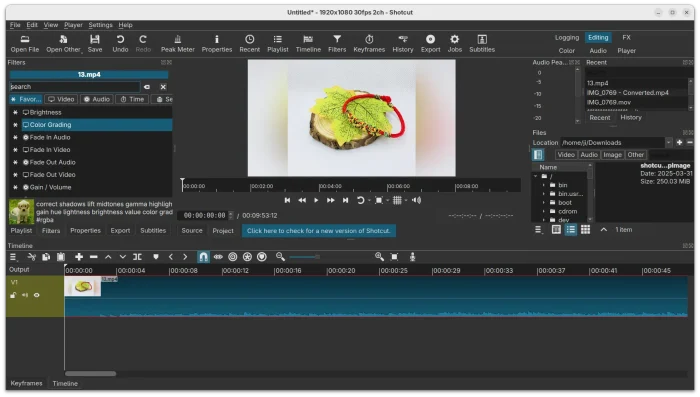This screenshot has width=700, height=397.
Task: Open the Keyframes panel from the toolbar
Action: (369, 44)
